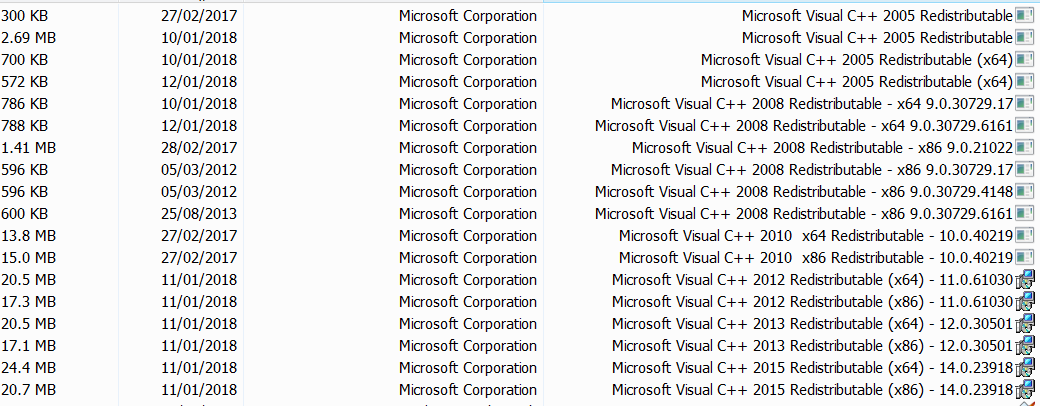Click the icon of the 700 KB Visual C++ 2005 (x64) entry
The height and width of the screenshot is (406, 1040).
1025,60
